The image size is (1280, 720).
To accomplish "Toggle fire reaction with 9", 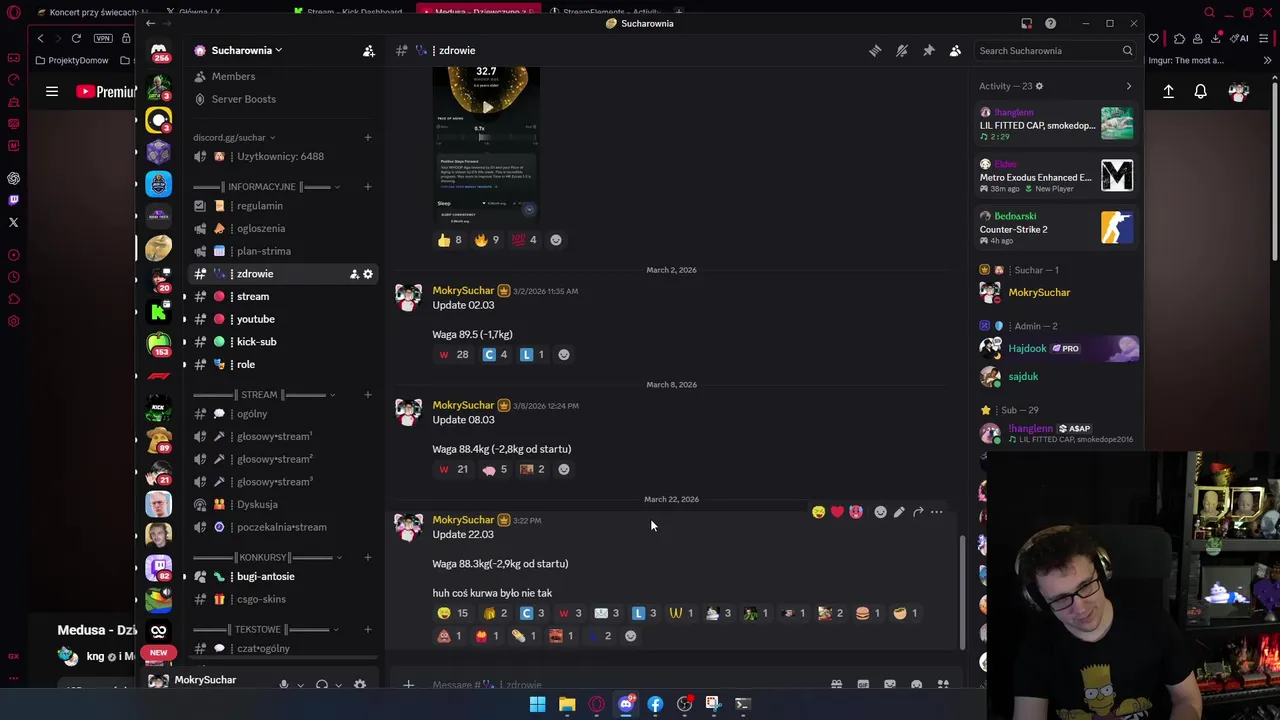I will [x=487, y=240].
